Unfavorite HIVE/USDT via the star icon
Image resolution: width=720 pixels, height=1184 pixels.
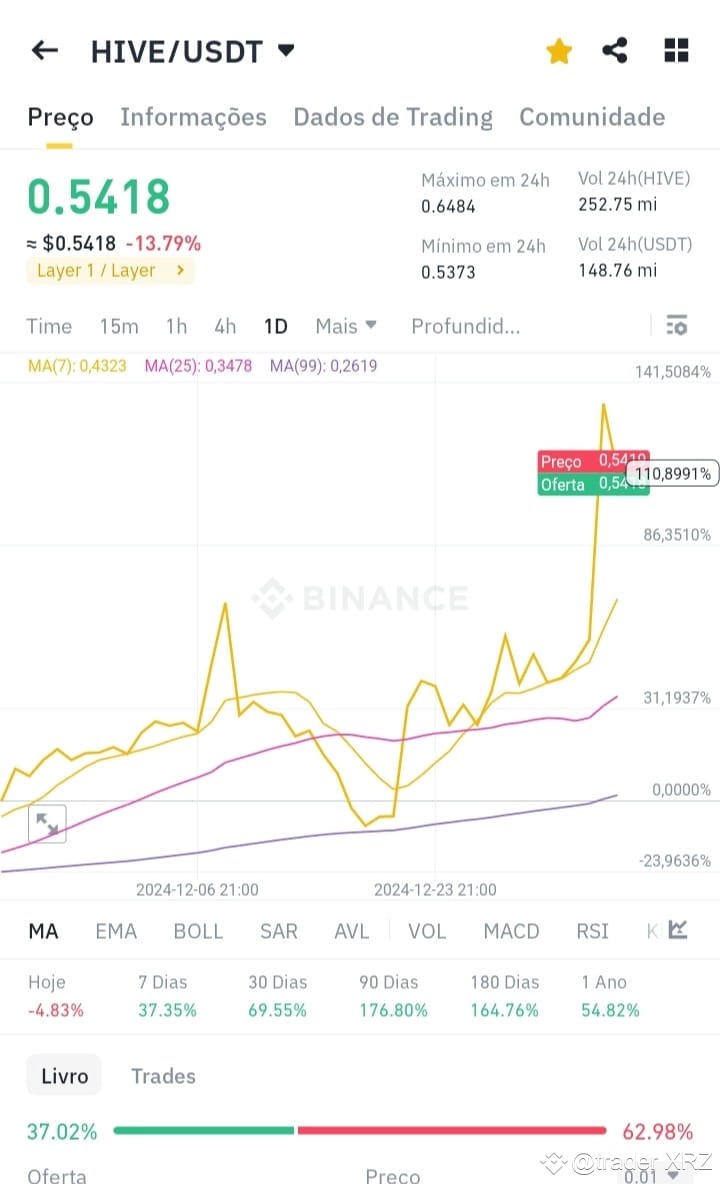point(558,51)
